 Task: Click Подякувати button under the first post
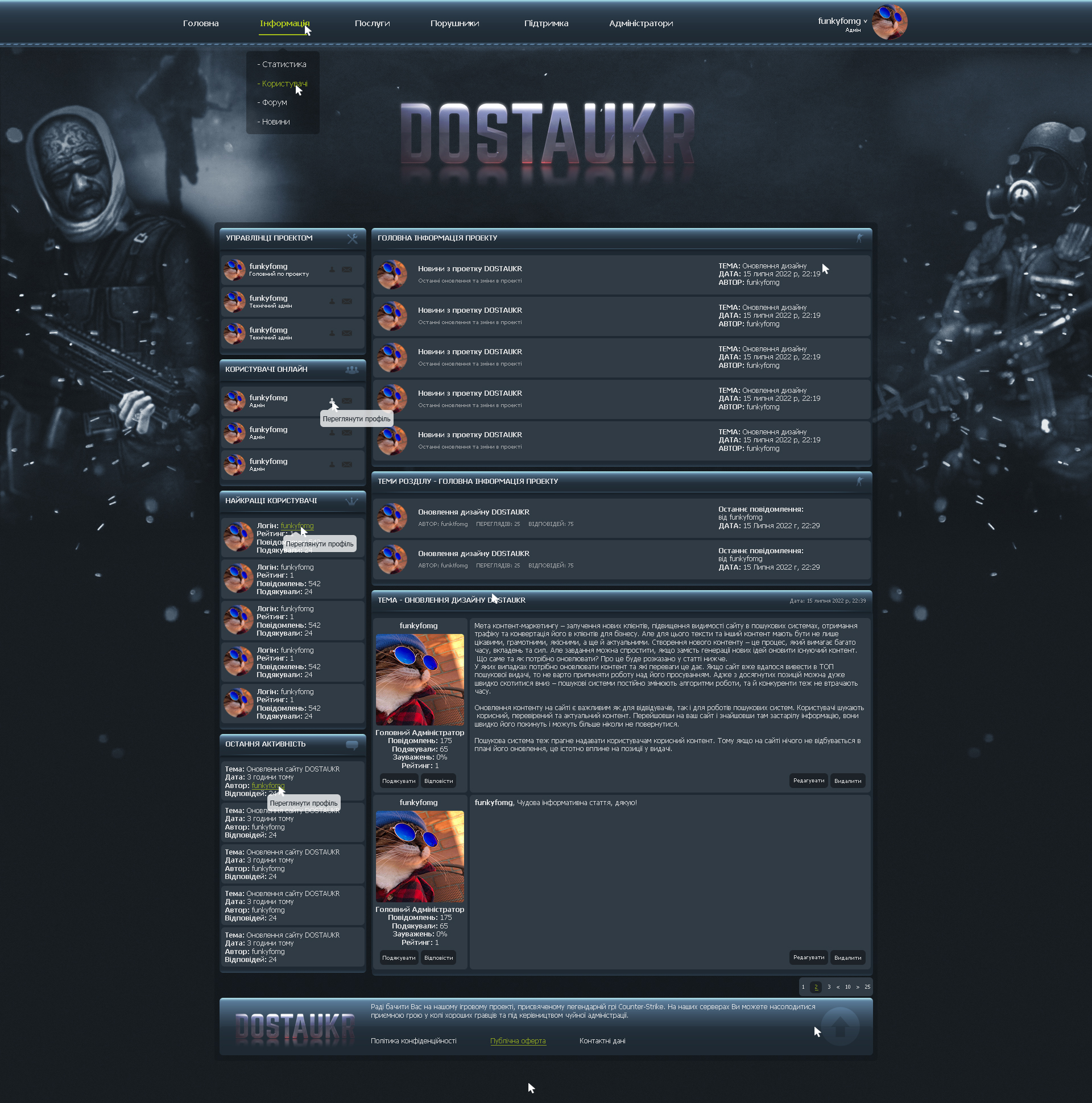point(399,781)
